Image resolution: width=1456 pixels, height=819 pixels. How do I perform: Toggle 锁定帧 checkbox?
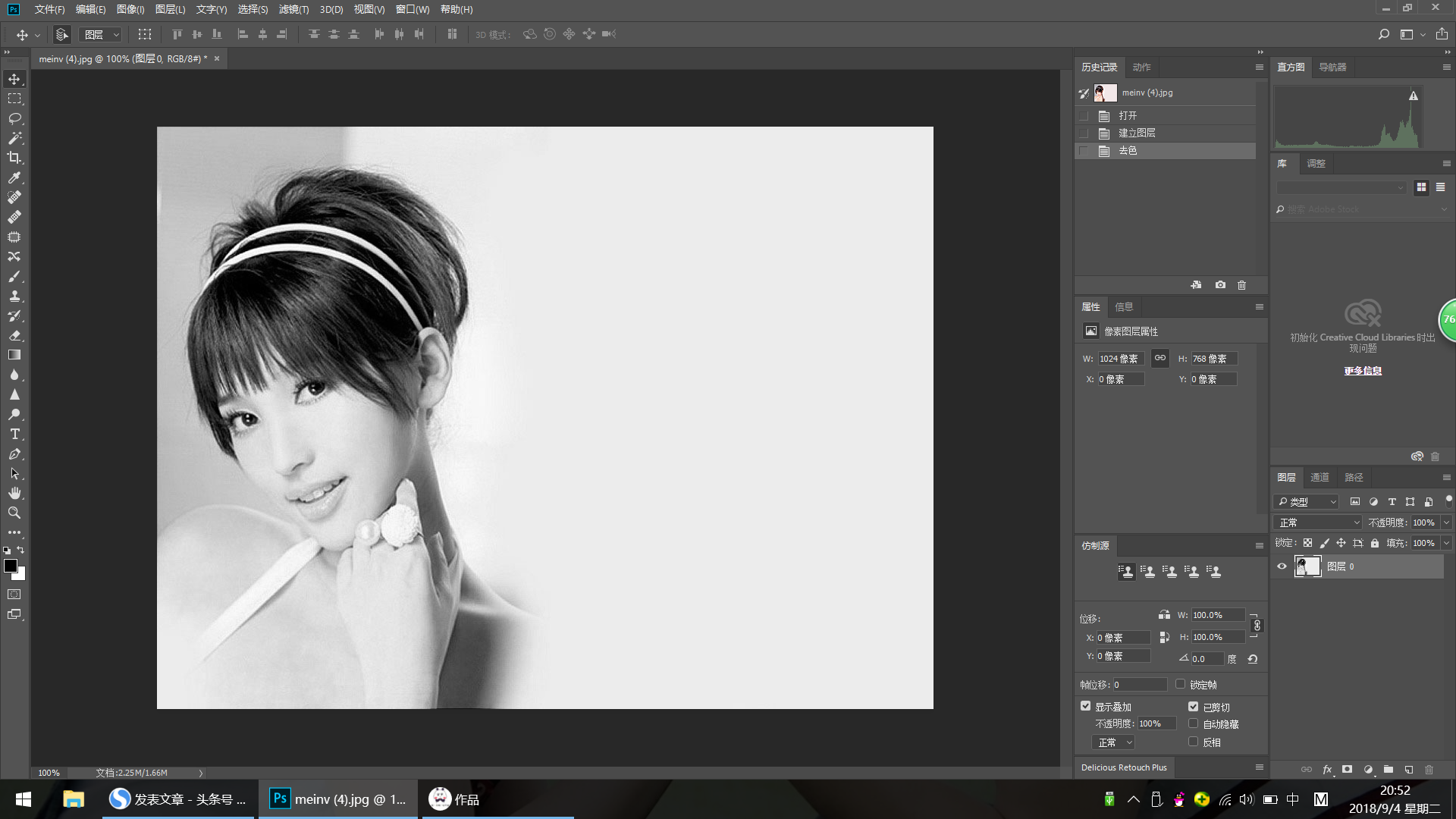[1180, 684]
